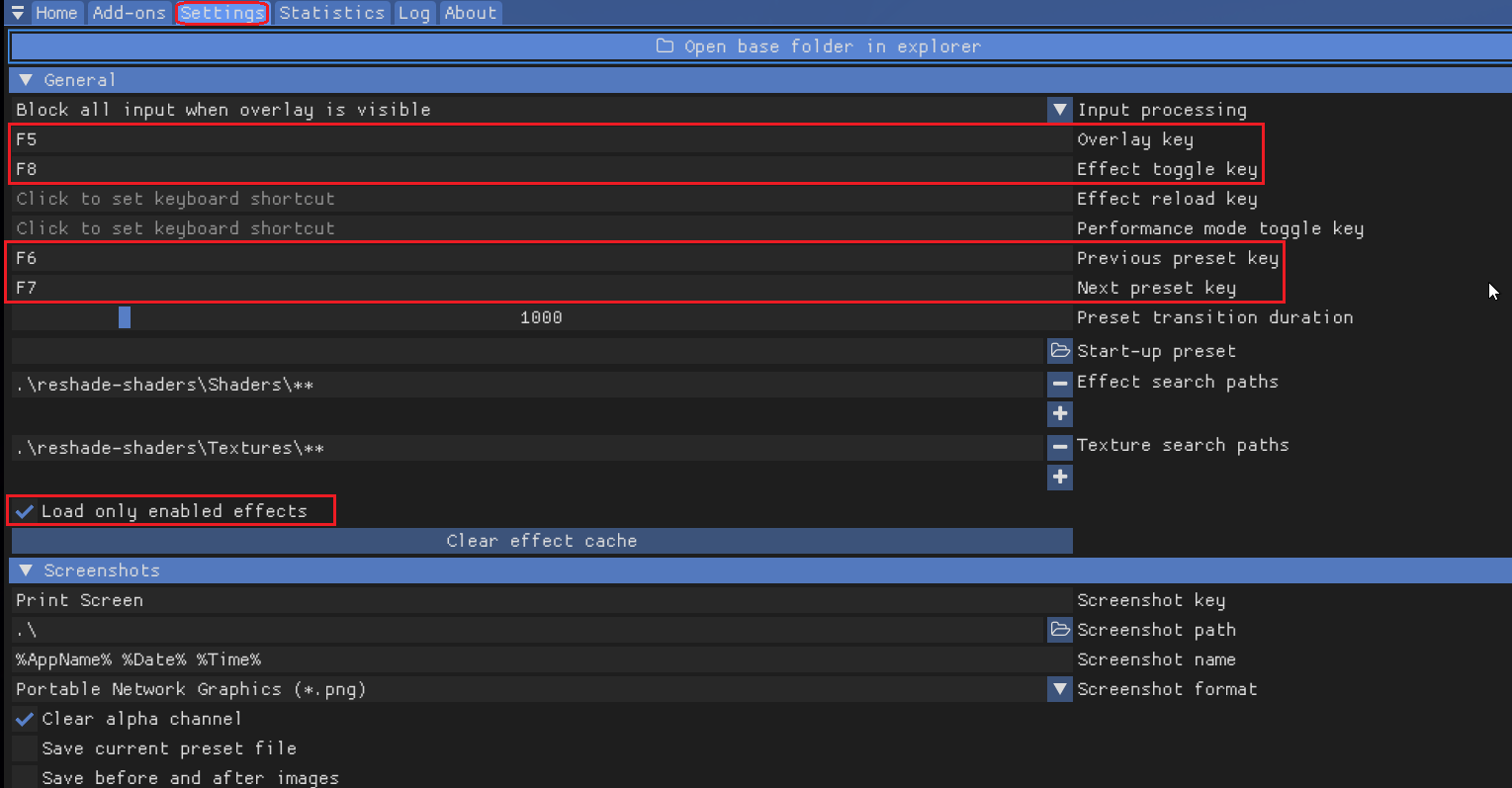Remove the Texture search path entry

(x=1060, y=447)
